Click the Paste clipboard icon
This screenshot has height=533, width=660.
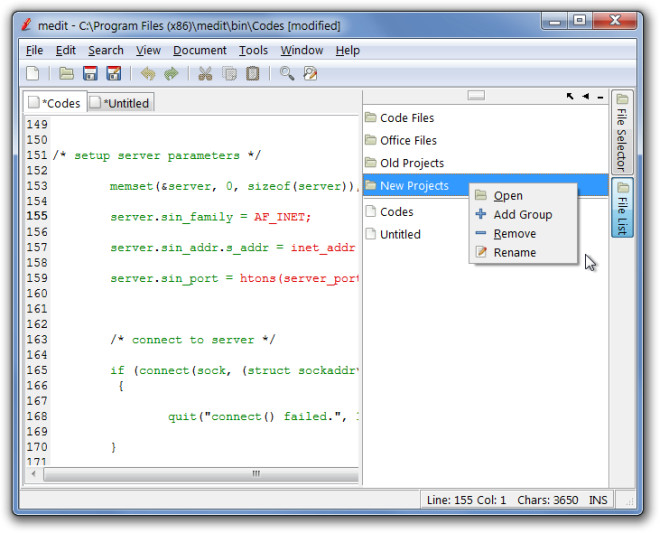click(x=253, y=74)
